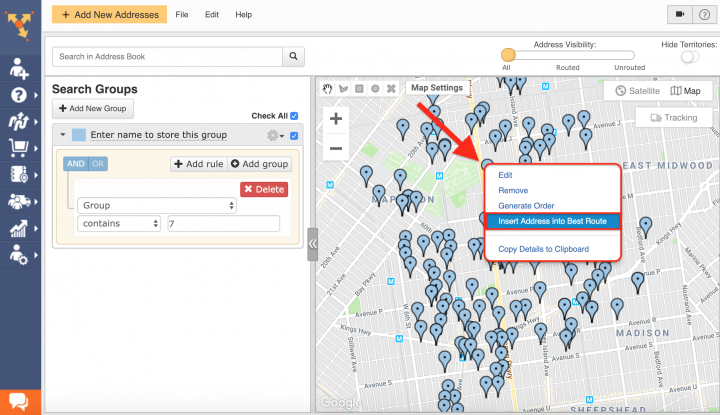
Task: Choose Insert Address into Best Route
Action: click(552, 221)
